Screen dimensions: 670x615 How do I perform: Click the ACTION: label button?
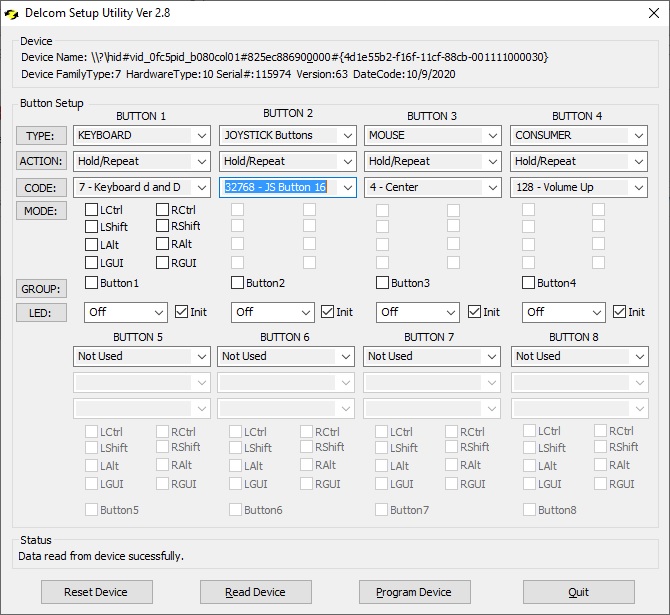tap(41, 161)
